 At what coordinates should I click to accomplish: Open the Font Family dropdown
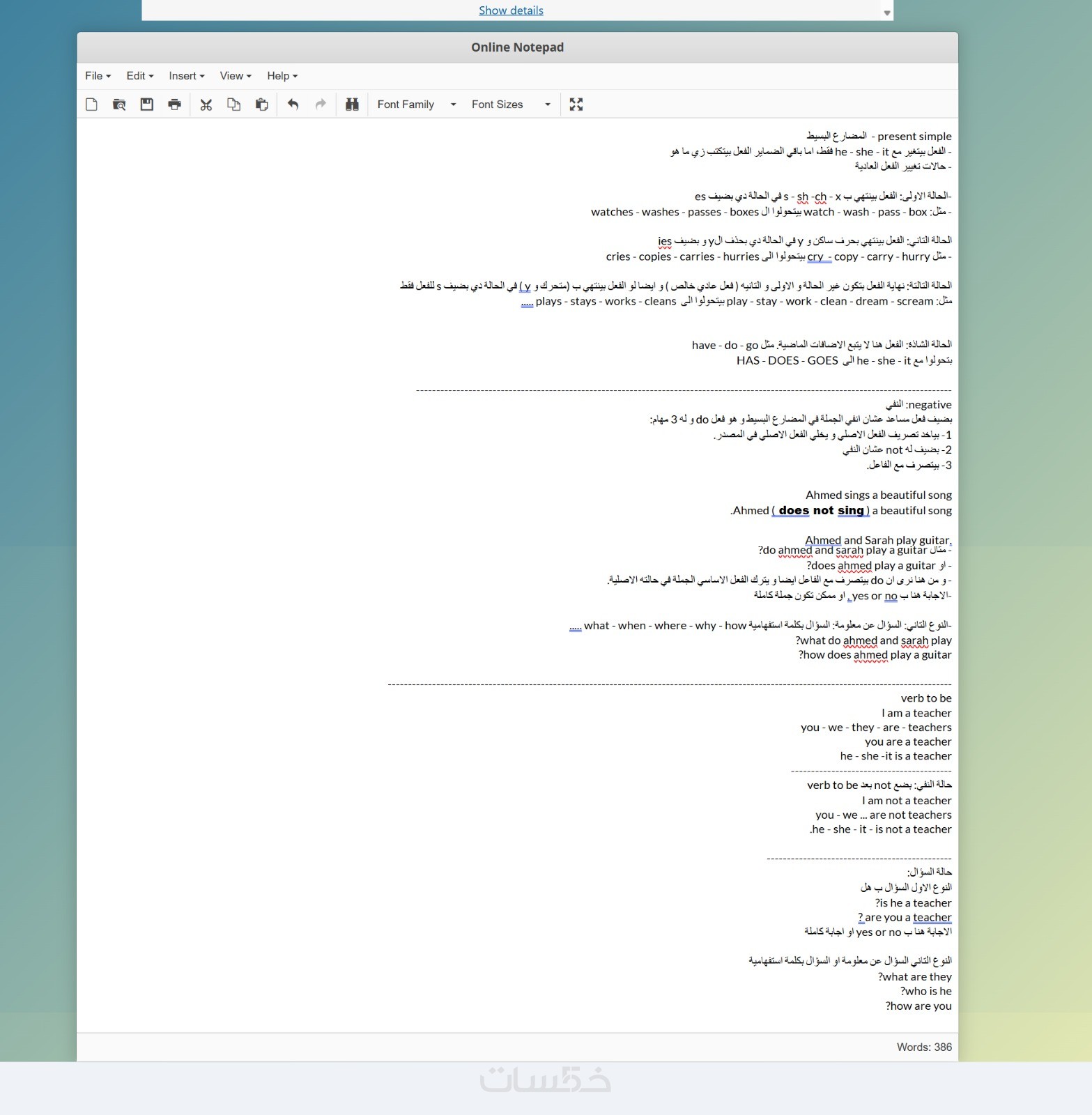[417, 105]
